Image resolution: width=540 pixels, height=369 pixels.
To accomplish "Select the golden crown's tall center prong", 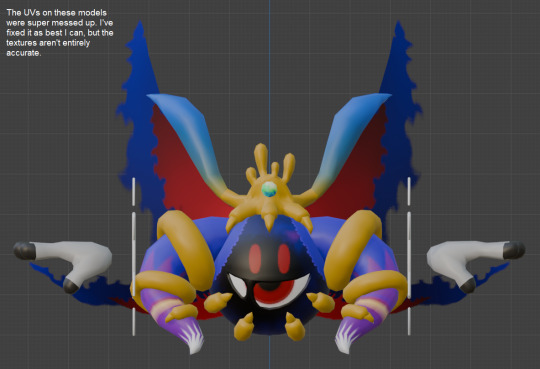I will (x=261, y=159).
